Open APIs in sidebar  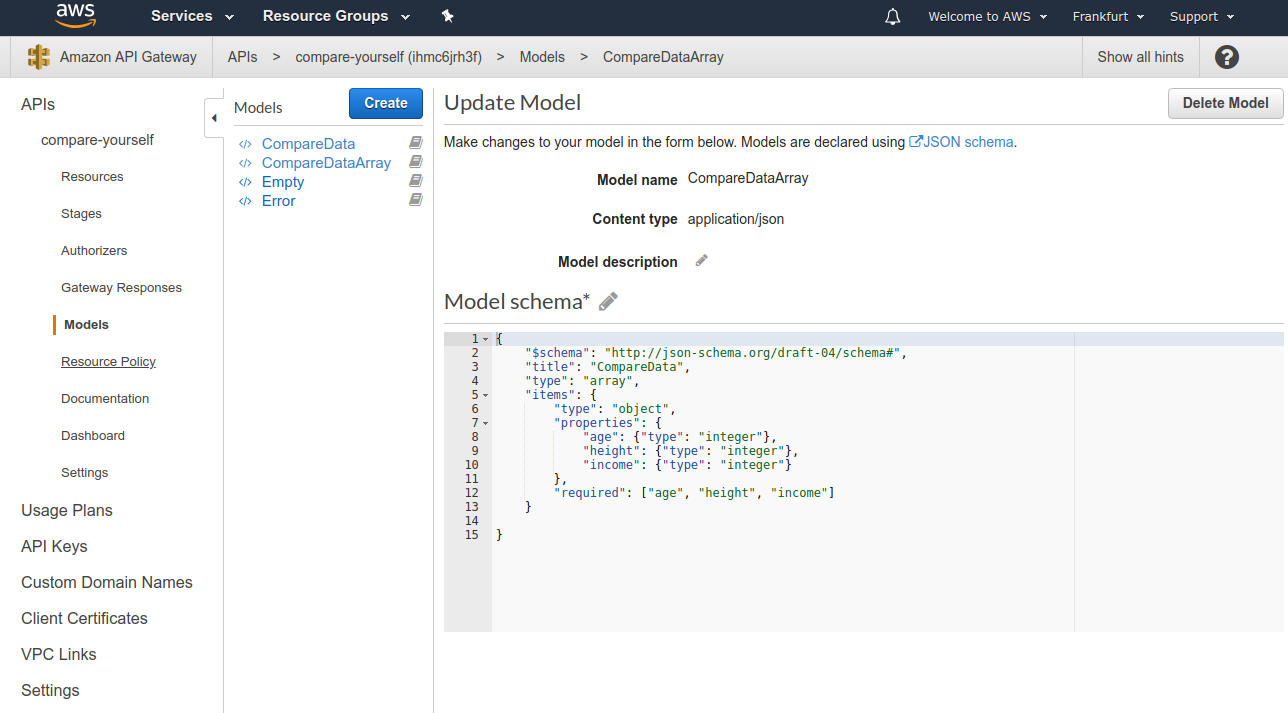tap(38, 104)
